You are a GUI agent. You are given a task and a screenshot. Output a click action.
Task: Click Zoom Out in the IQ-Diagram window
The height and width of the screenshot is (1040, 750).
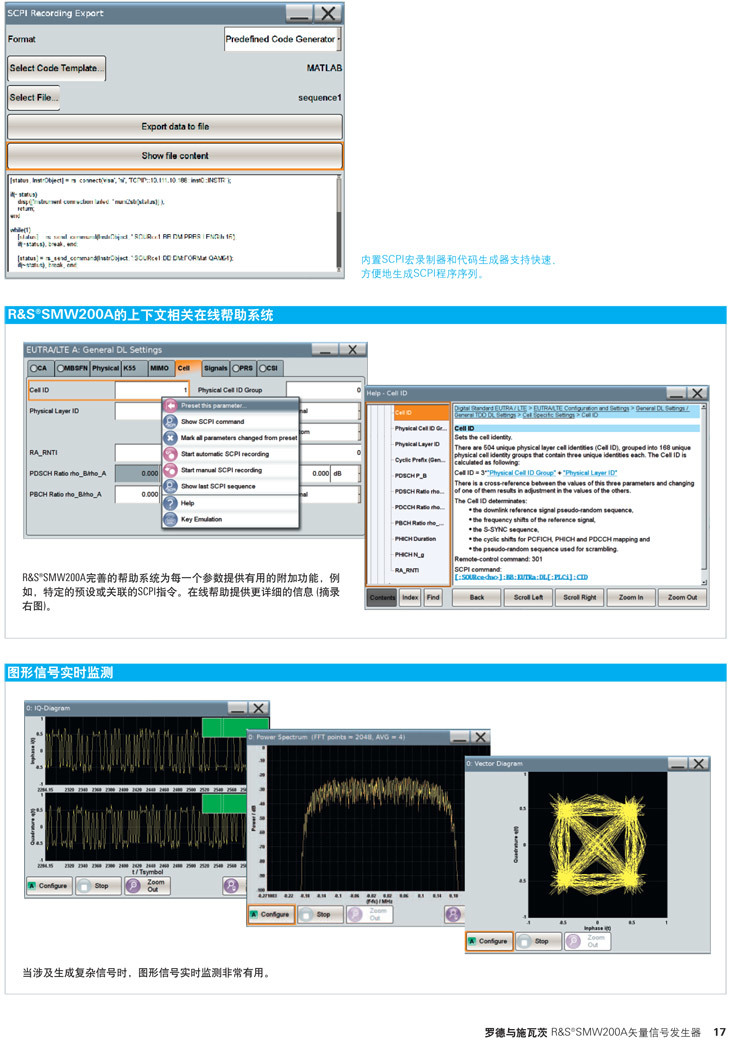148,885
